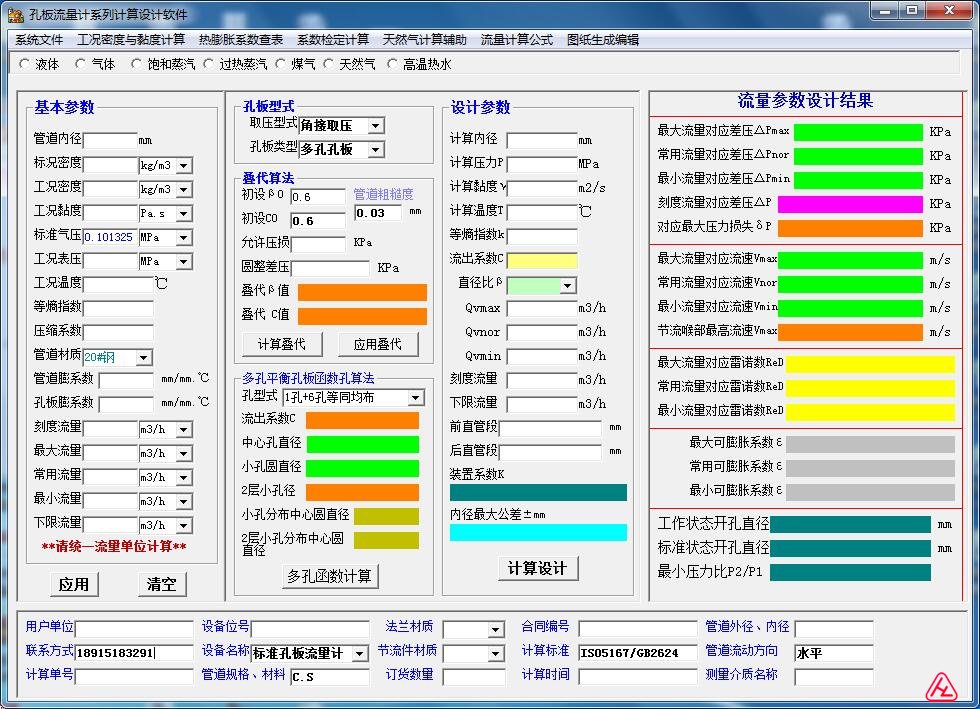This screenshot has width=980, height=709.
Task: Open the 图纸生成编辑 menu
Action: pyautogui.click(x=602, y=40)
